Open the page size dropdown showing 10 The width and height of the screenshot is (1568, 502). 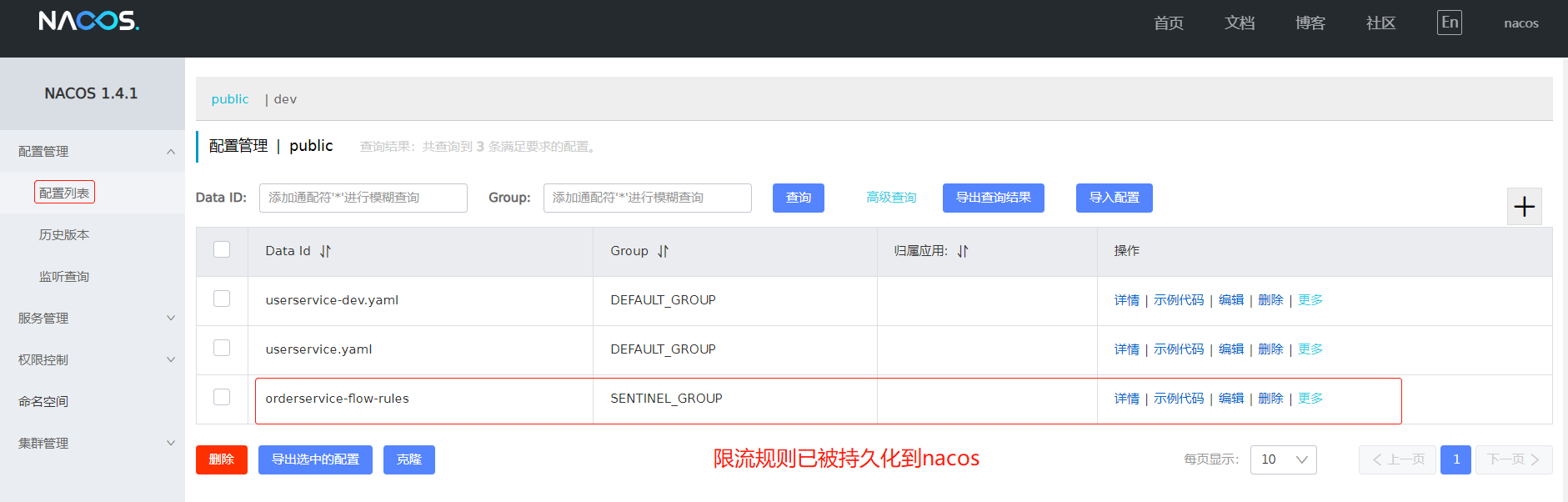[1283, 459]
